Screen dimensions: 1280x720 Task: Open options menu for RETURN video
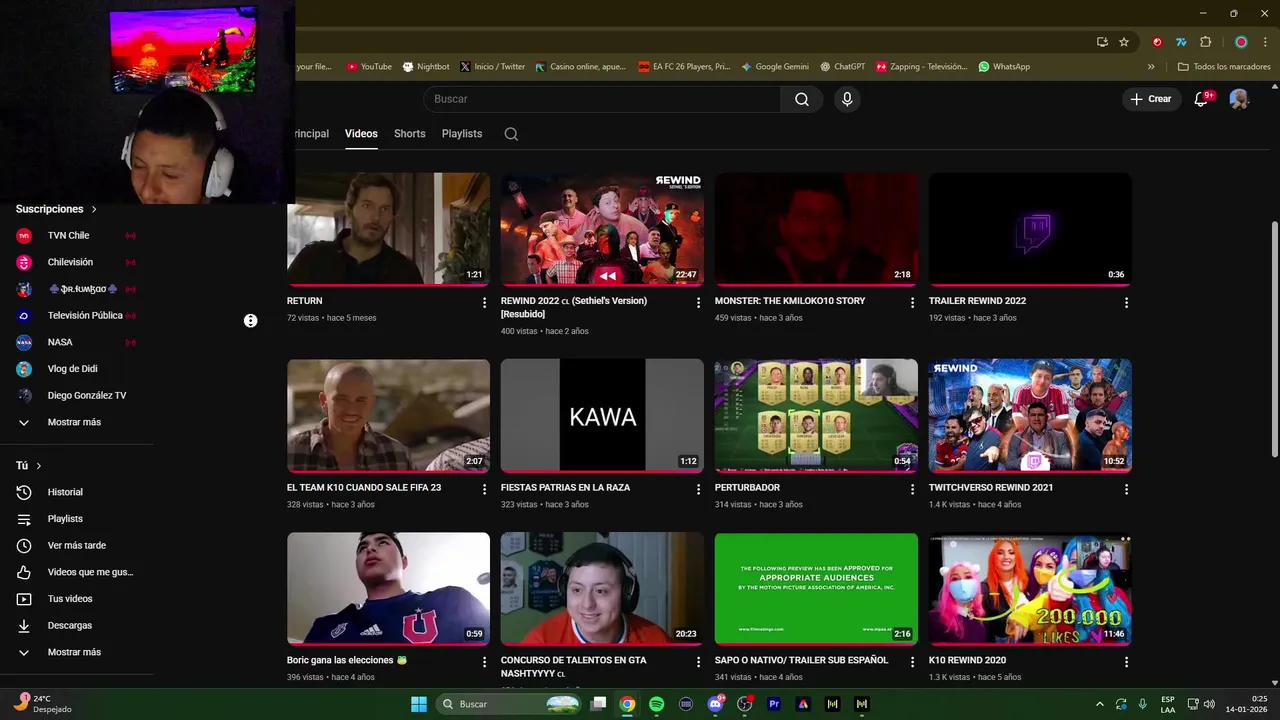(x=485, y=302)
